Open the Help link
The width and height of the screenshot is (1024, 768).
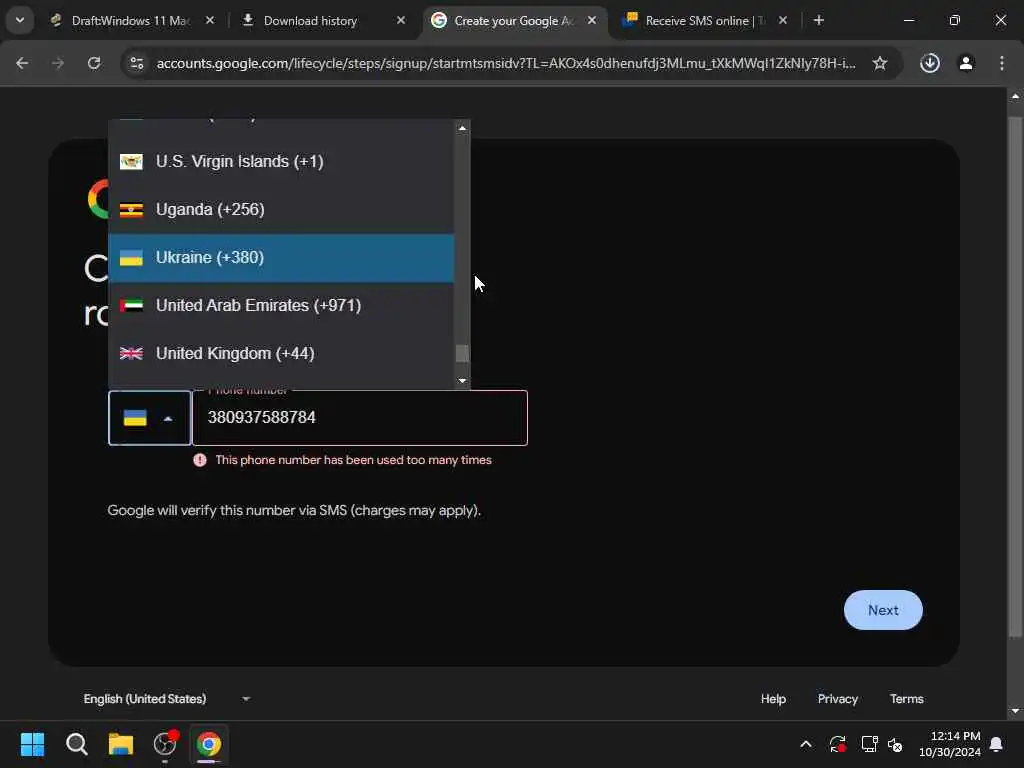[x=773, y=699]
